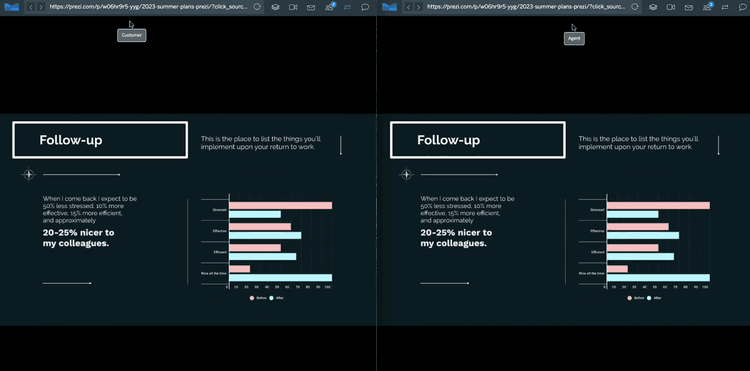Open the mail envelope icon in left toolbar

tap(311, 7)
